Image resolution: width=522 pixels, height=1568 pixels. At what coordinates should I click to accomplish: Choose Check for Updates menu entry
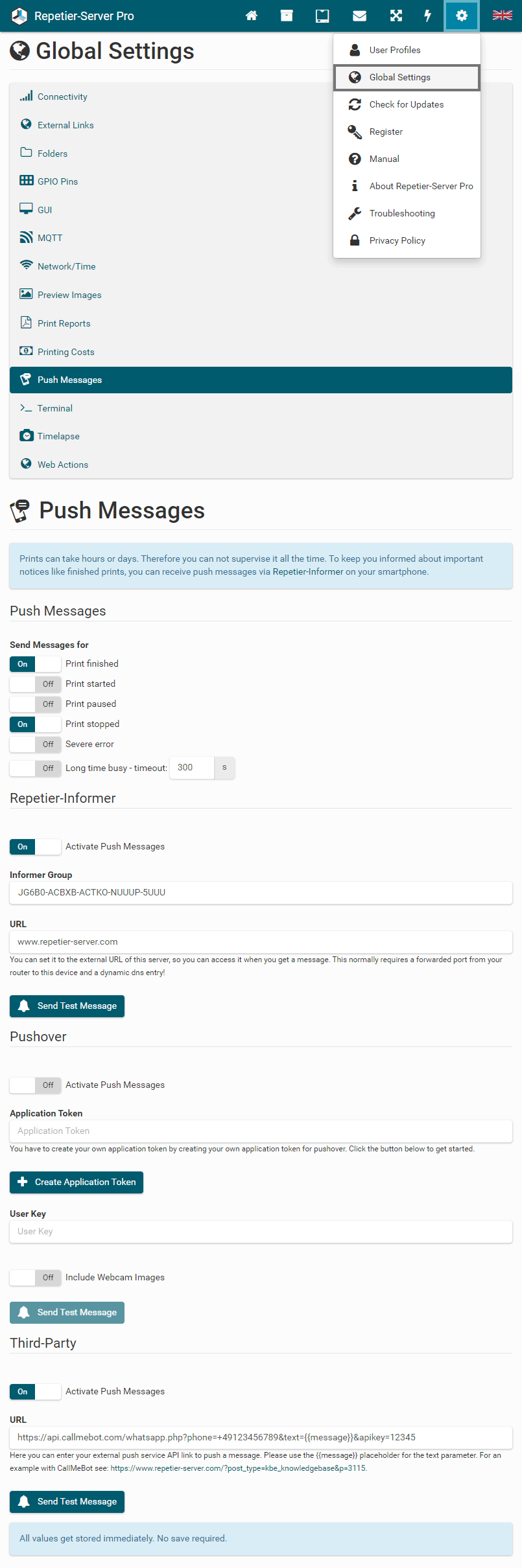[x=406, y=104]
